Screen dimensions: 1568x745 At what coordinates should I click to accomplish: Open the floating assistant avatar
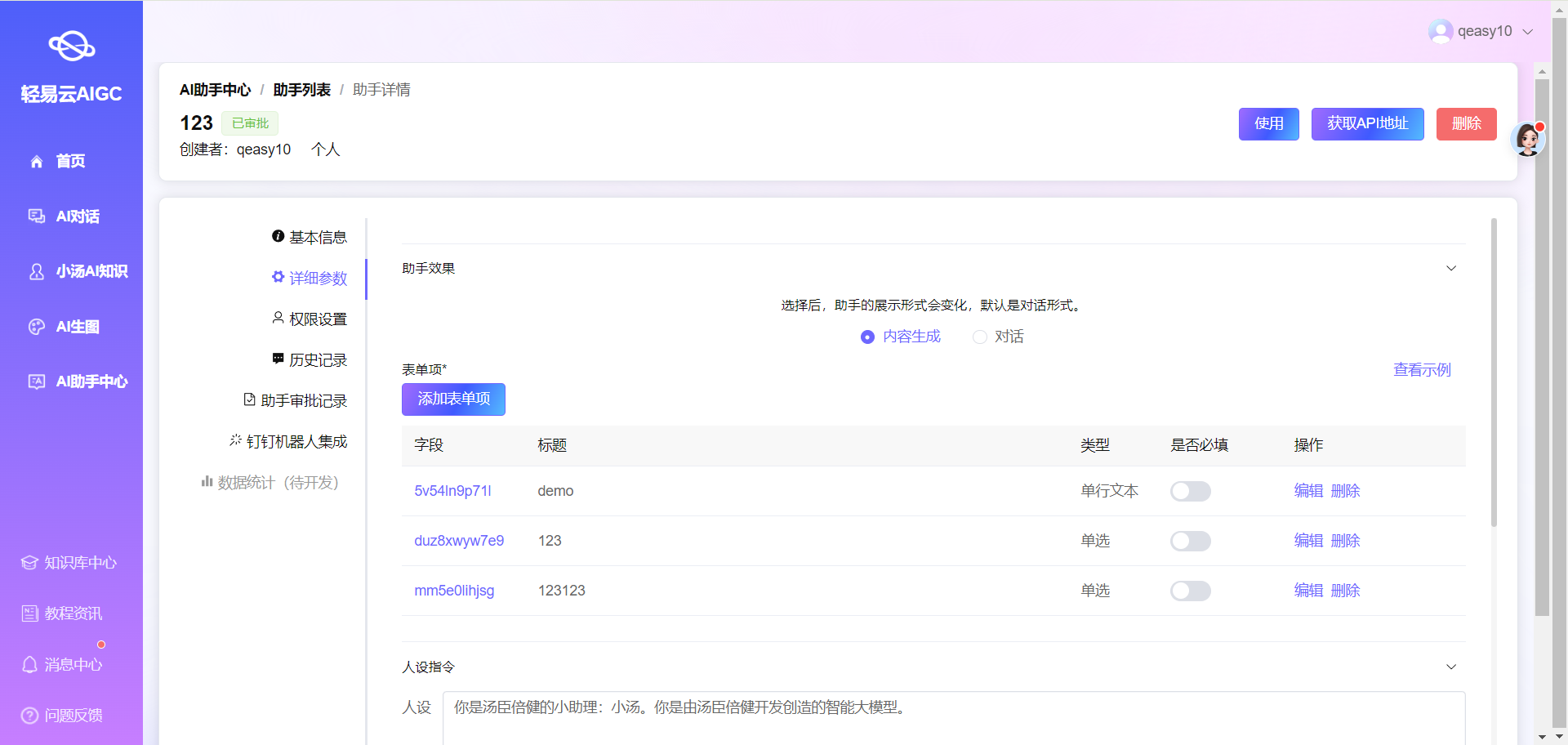(x=1528, y=140)
